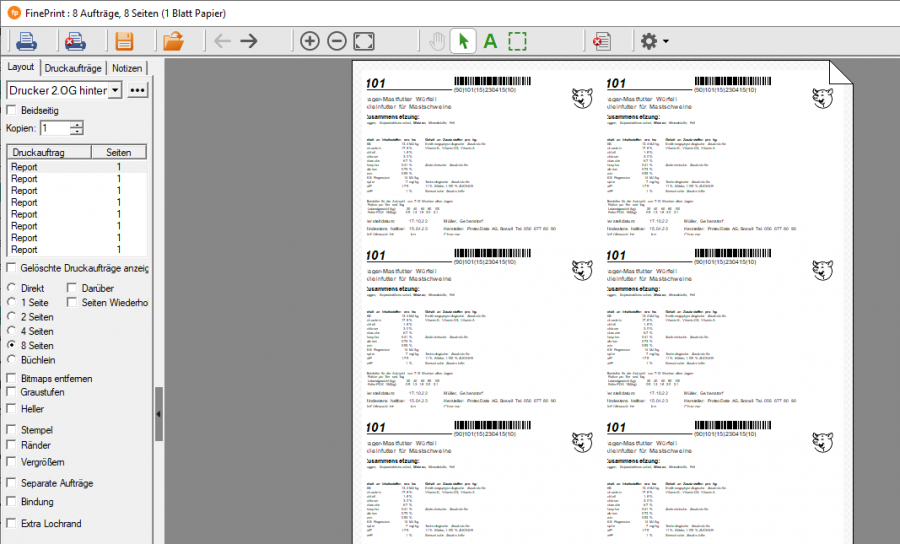
Task: Select the 4 Seiten layout option
Action: point(11,331)
